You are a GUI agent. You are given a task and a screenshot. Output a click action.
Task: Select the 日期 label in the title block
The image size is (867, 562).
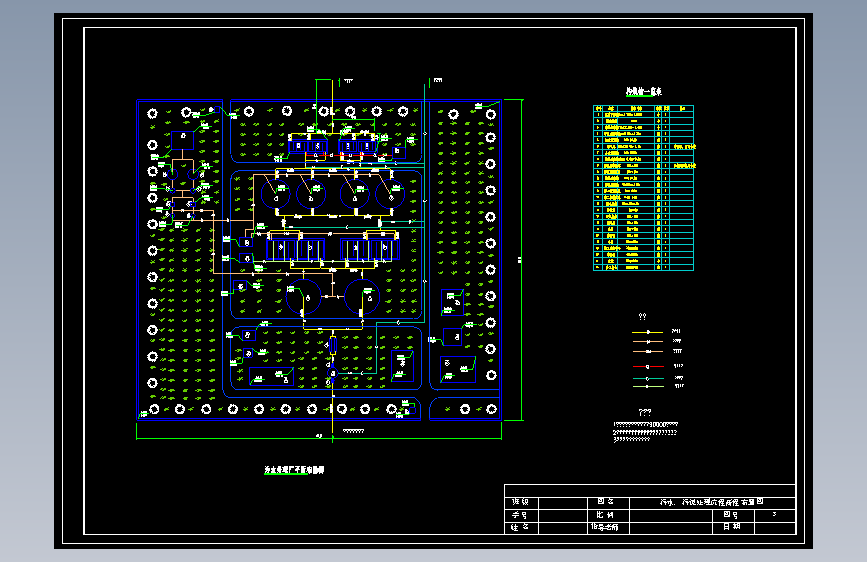[732, 527]
